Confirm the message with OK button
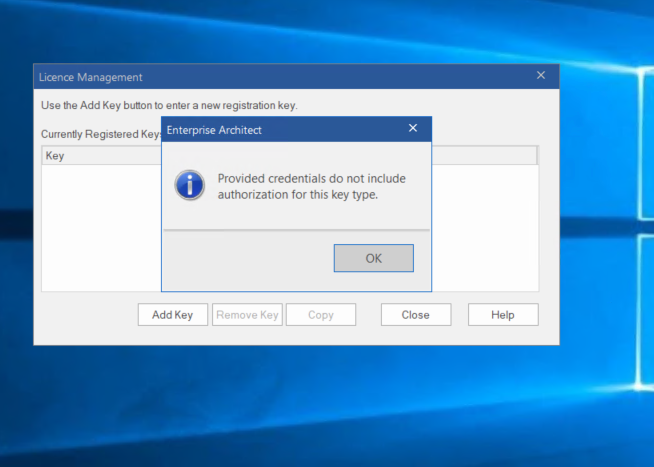The image size is (654, 467). tap(374, 258)
